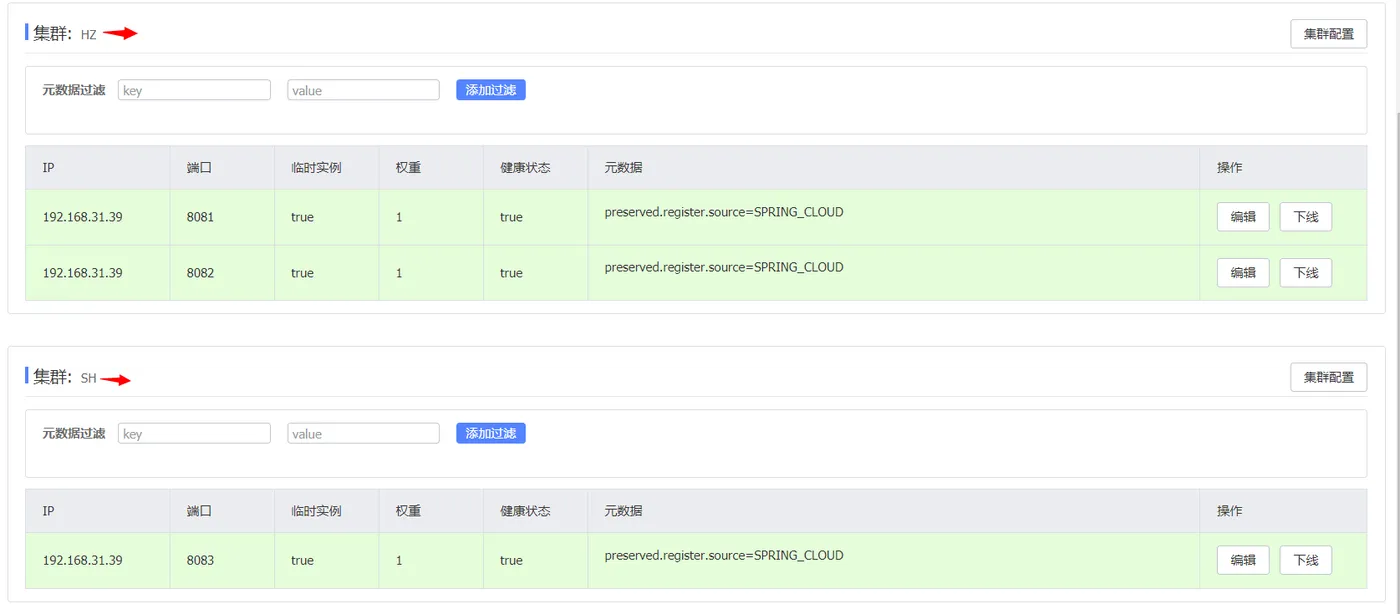
Task: Edit the instance on port 8081
Action: coord(1243,217)
